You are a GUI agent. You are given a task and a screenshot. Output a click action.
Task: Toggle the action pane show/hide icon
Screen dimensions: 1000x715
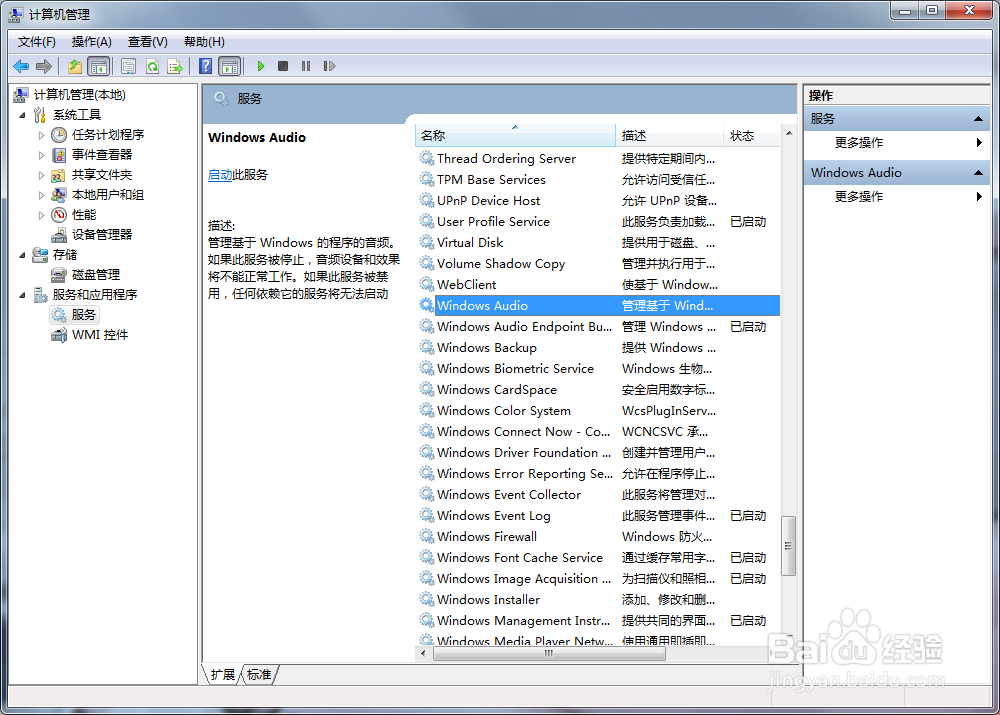click(229, 66)
